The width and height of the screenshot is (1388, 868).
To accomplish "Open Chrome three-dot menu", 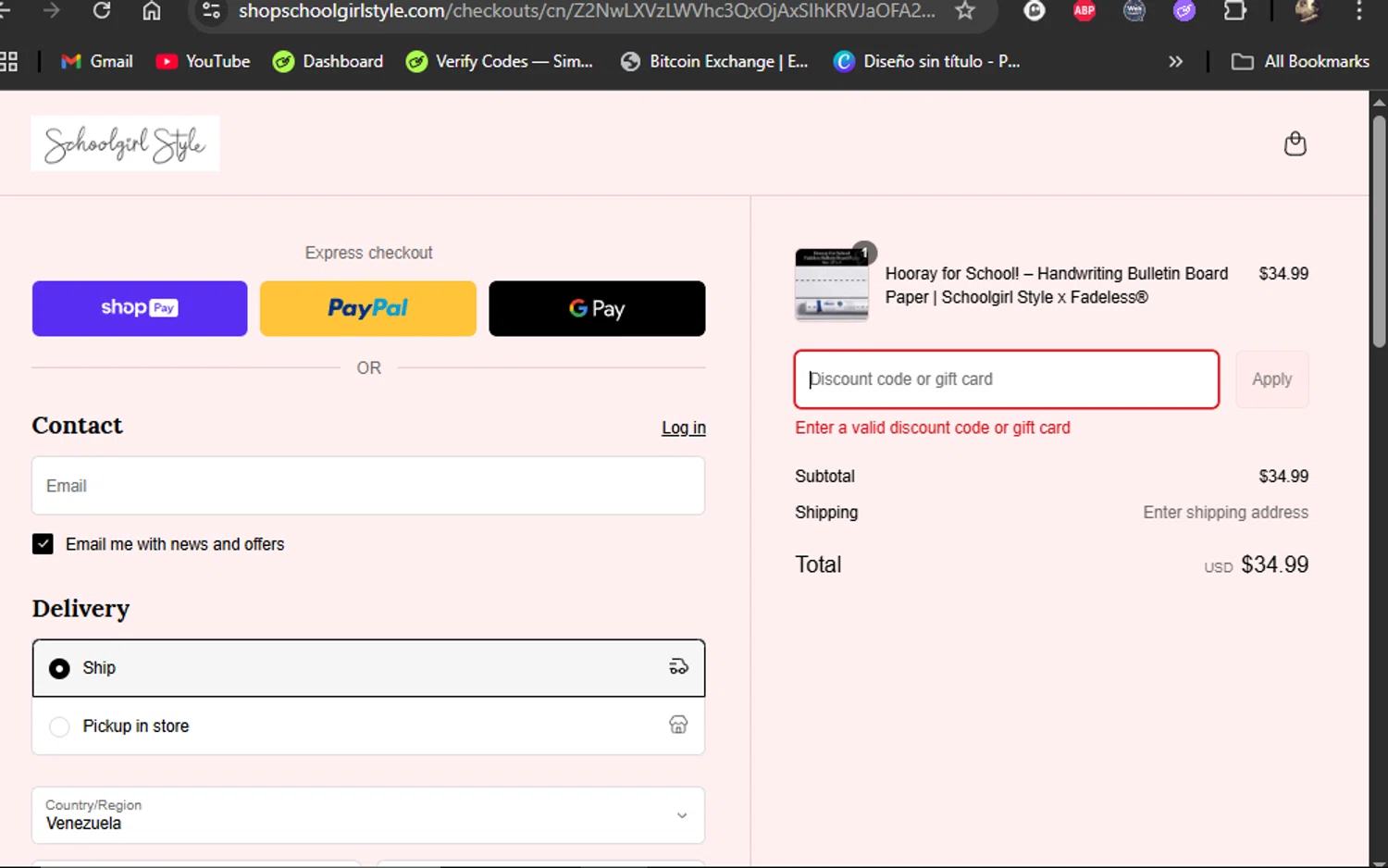I will [1358, 11].
